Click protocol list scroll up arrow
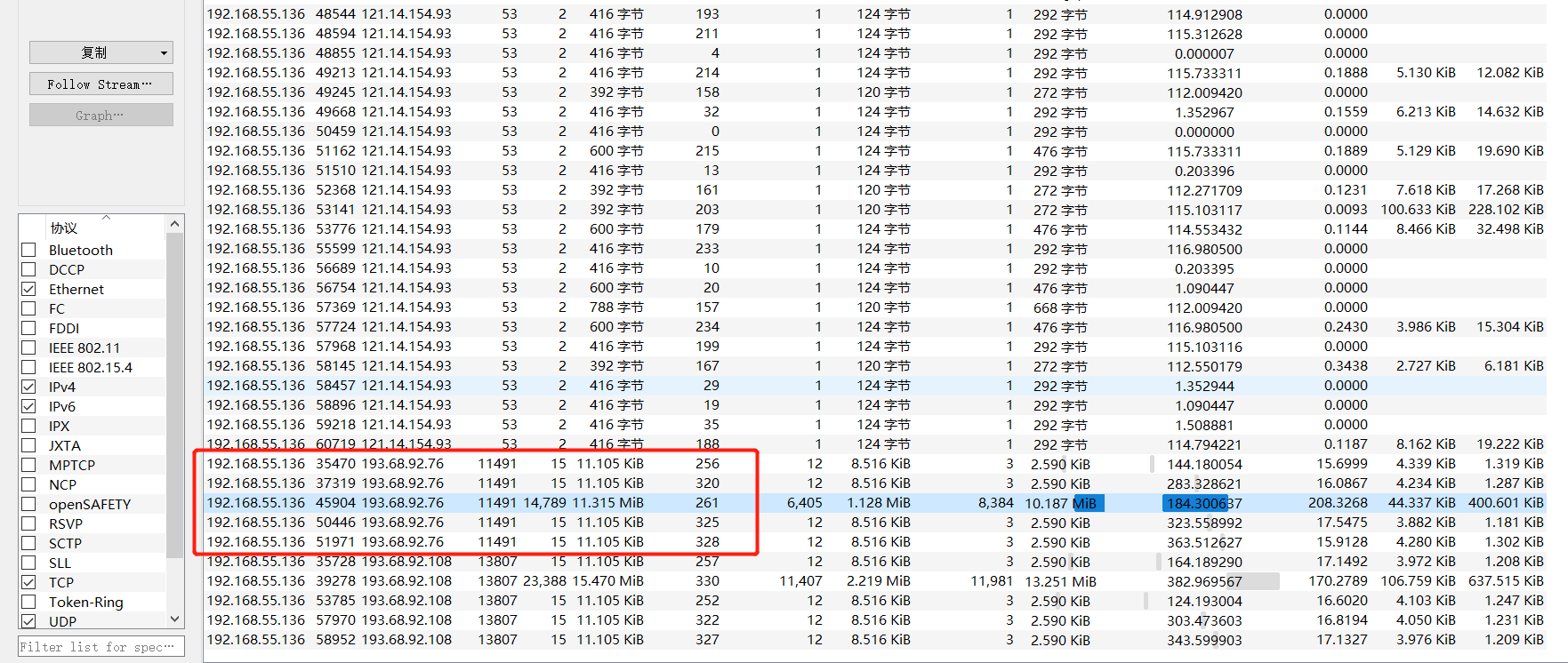 coord(174,224)
